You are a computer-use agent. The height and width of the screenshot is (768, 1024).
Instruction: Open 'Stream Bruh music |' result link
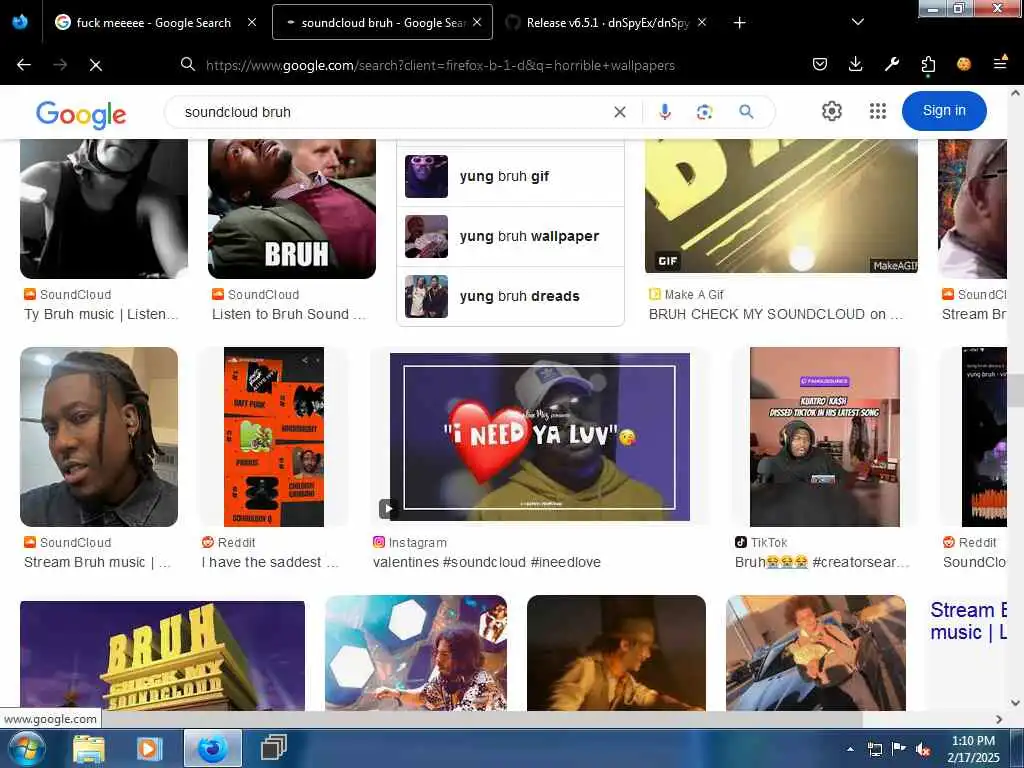[x=98, y=562]
